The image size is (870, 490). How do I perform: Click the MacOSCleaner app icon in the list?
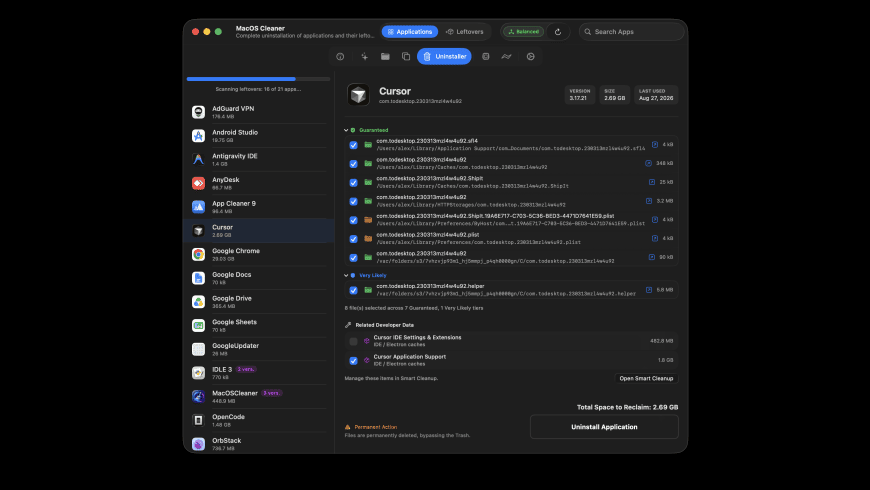click(x=198, y=396)
